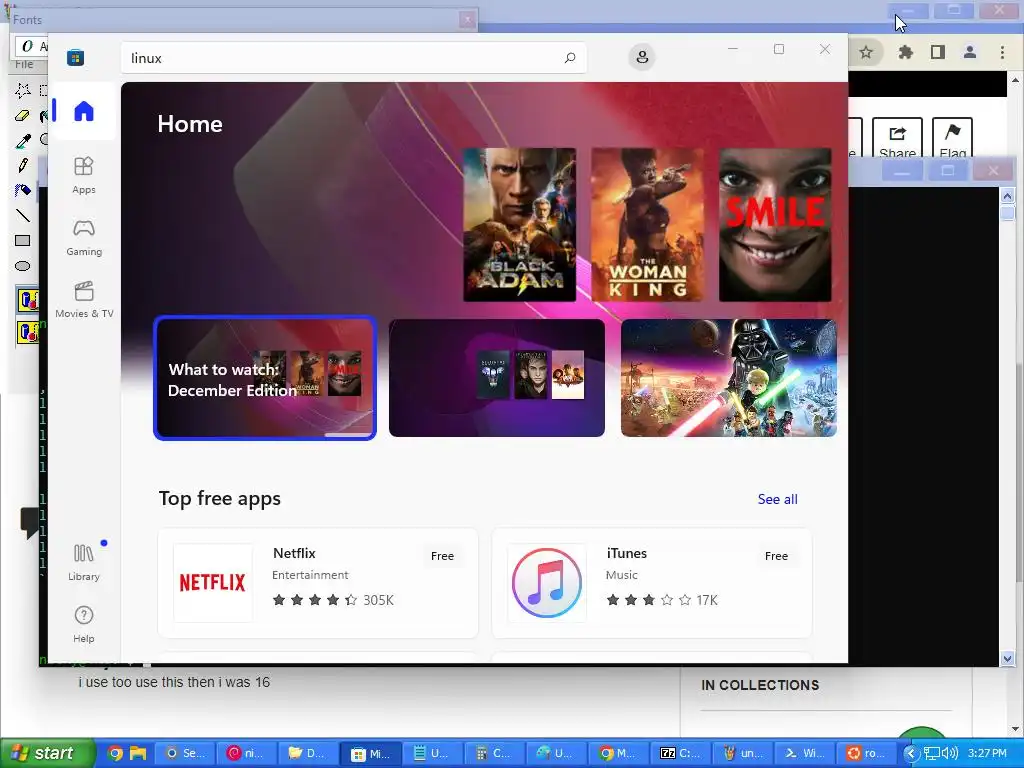This screenshot has height=768, width=1024.
Task: Open the Netflix app listing
Action: (318, 583)
